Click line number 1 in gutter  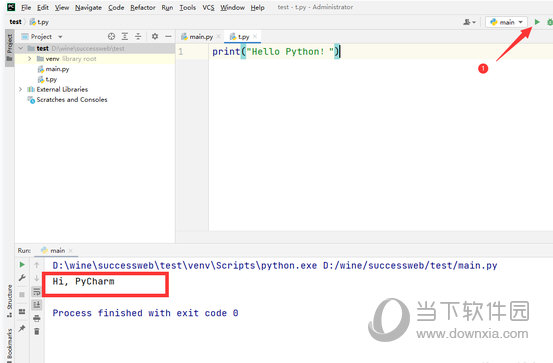pyautogui.click(x=181, y=52)
